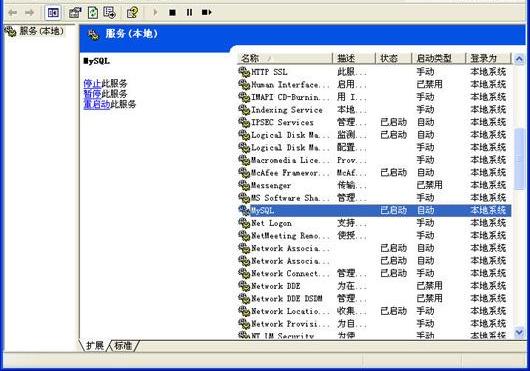Click 已启动 status in McAfee Framework row

coord(393,173)
